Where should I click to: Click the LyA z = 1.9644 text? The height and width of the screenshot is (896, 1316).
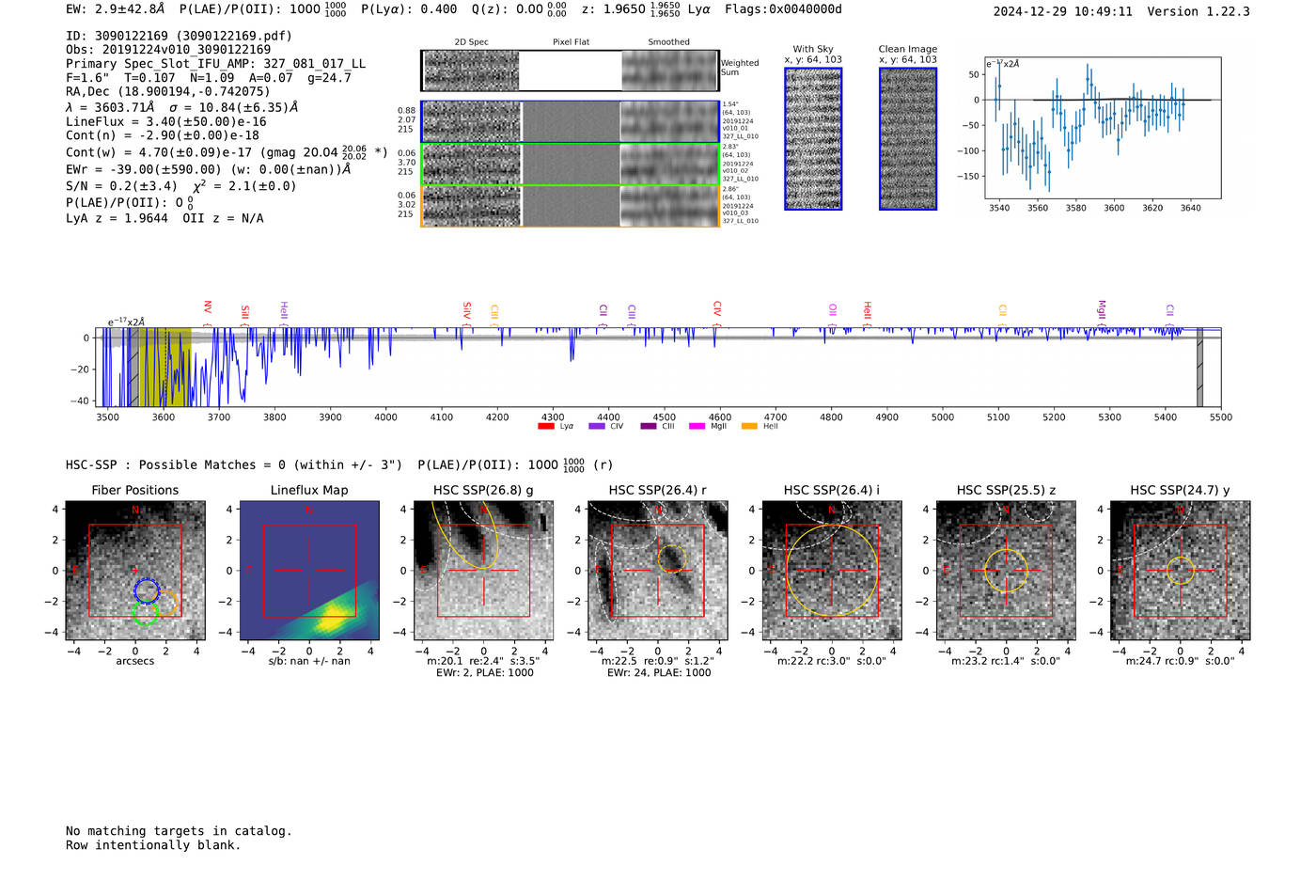click(117, 218)
